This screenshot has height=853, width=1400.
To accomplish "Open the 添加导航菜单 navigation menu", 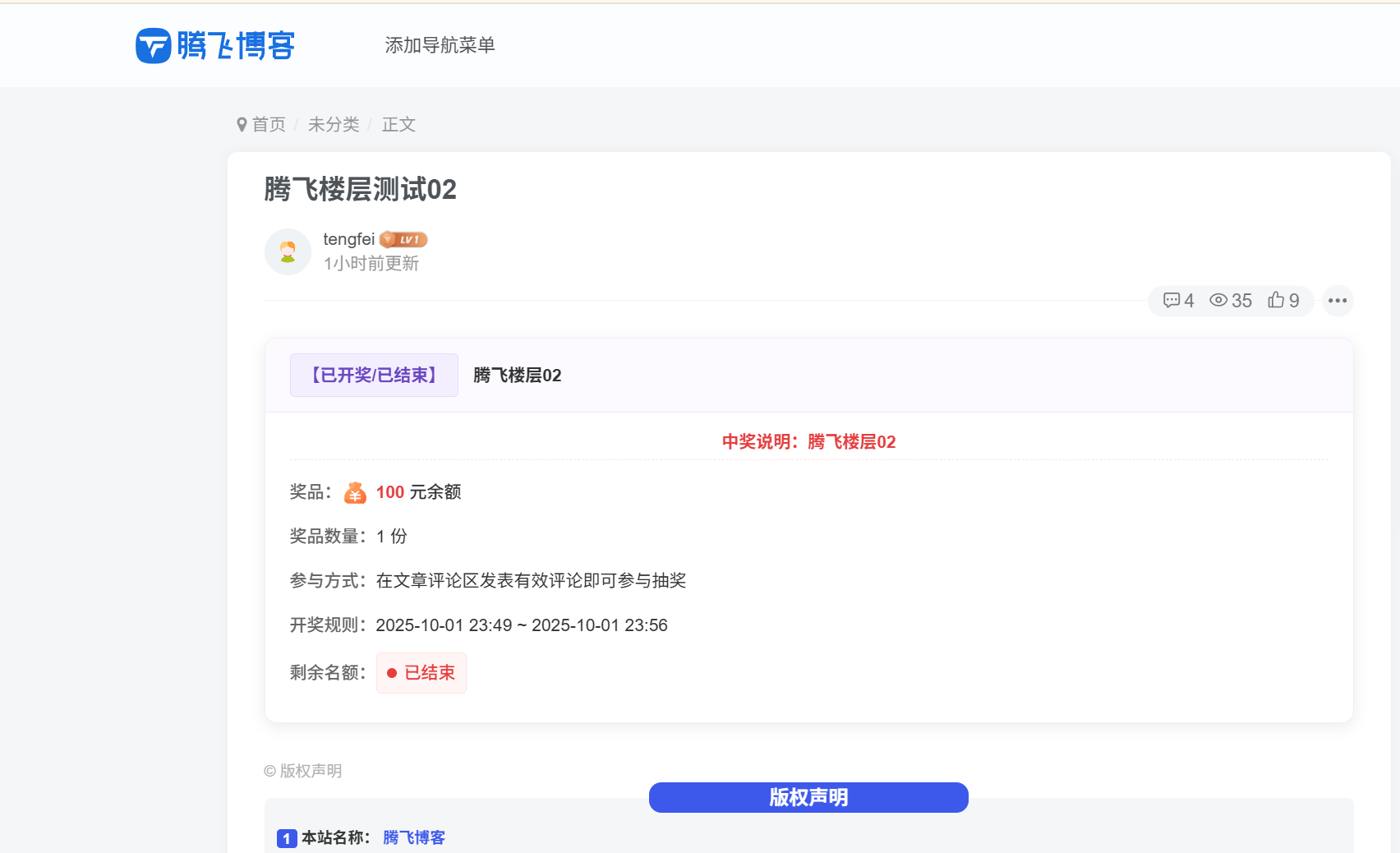I will [440, 45].
